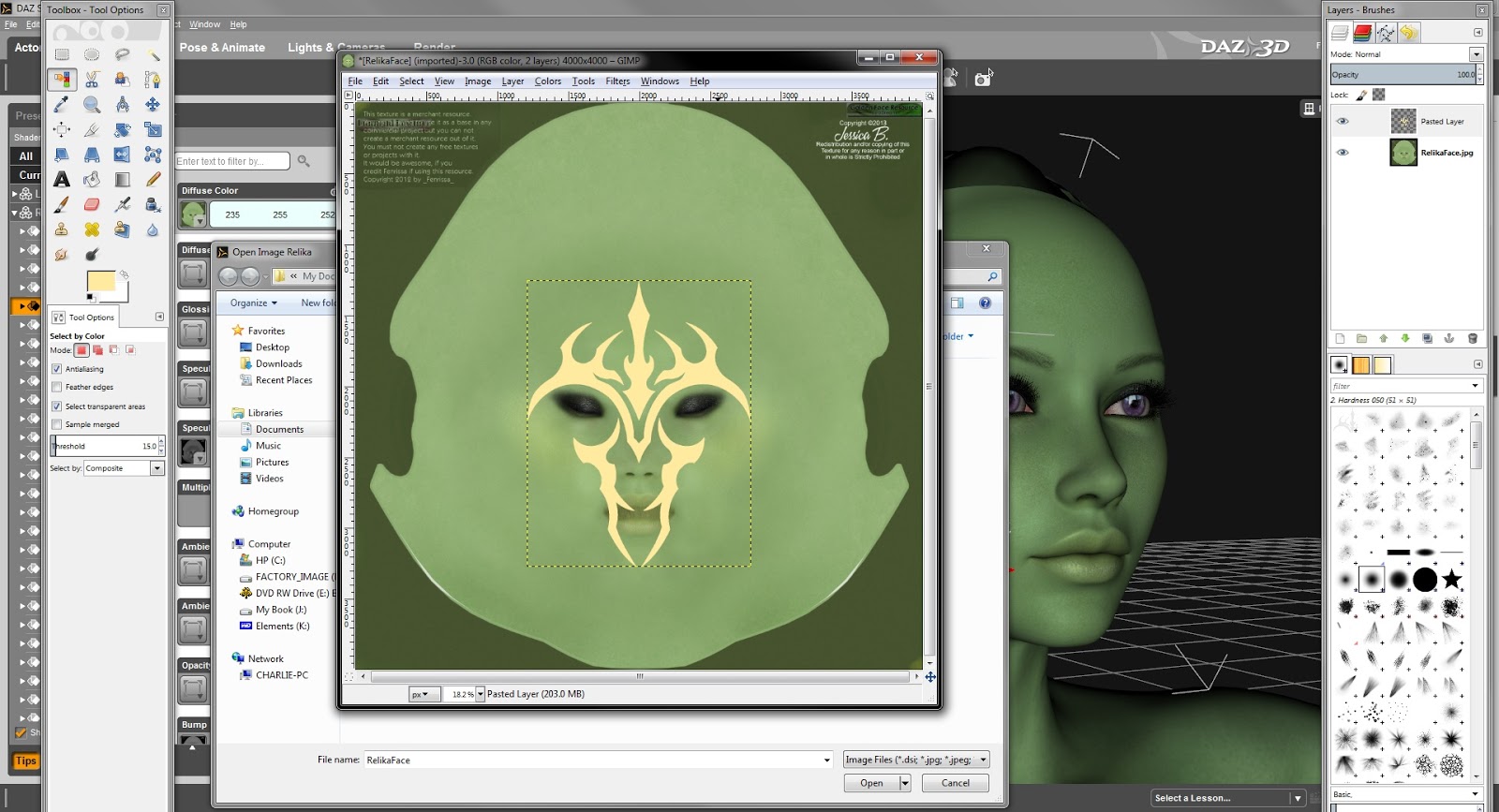Viewport: 1499px width, 812px height.
Task: Click the foreground color swatch
Action: pos(100,282)
